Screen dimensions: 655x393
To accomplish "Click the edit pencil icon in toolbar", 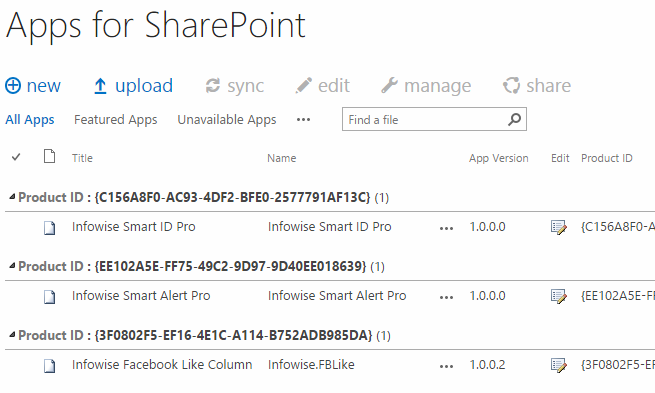I will (304, 85).
